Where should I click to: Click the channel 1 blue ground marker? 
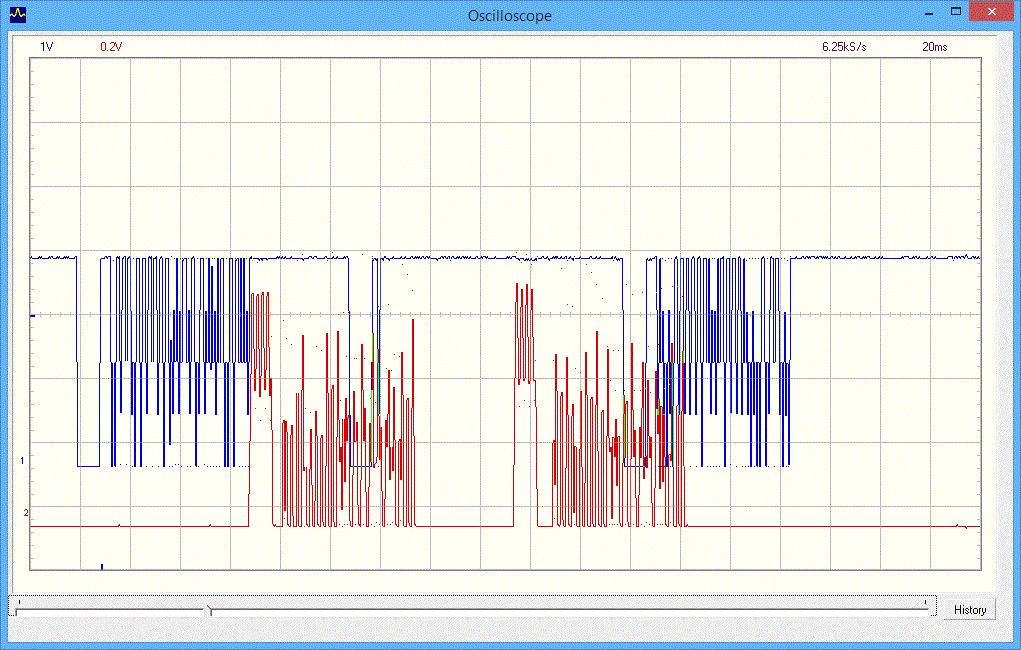point(22,461)
